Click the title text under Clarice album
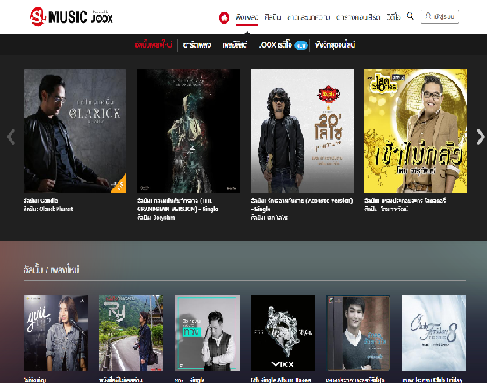This screenshot has height=385, width=488. (41, 200)
